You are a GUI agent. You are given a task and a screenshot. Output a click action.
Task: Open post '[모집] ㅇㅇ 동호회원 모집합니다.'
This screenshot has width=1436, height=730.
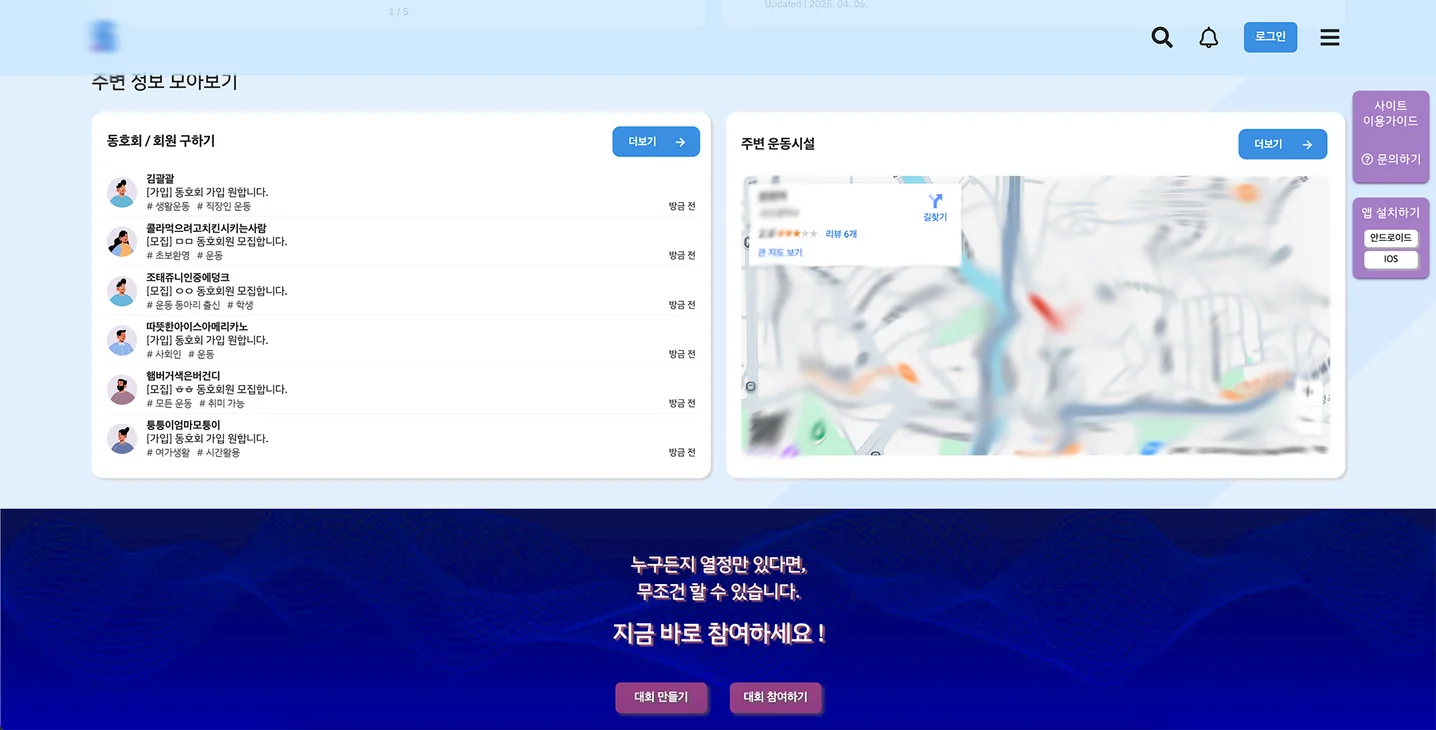pos(216,291)
